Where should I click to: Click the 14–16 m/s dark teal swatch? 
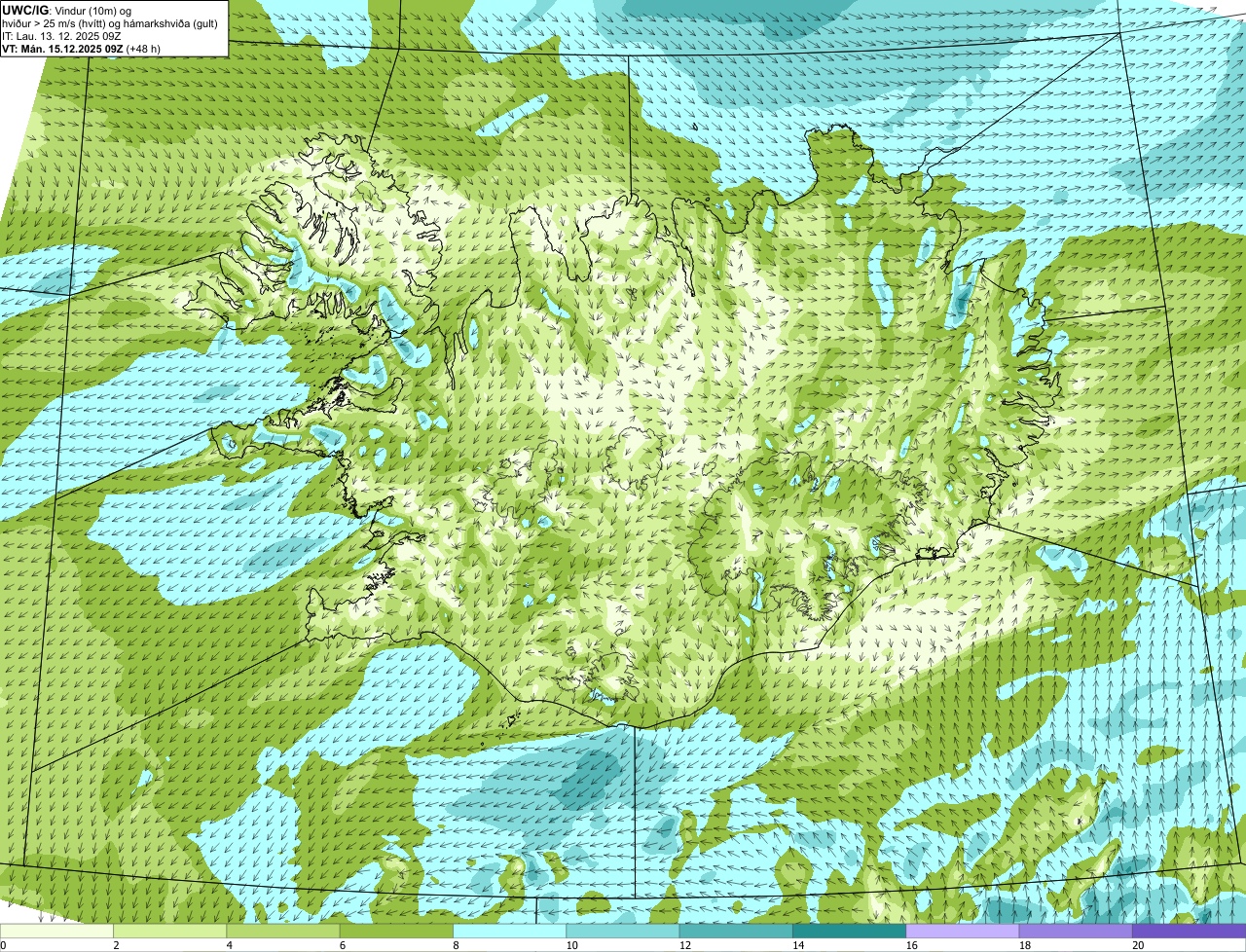click(x=849, y=931)
